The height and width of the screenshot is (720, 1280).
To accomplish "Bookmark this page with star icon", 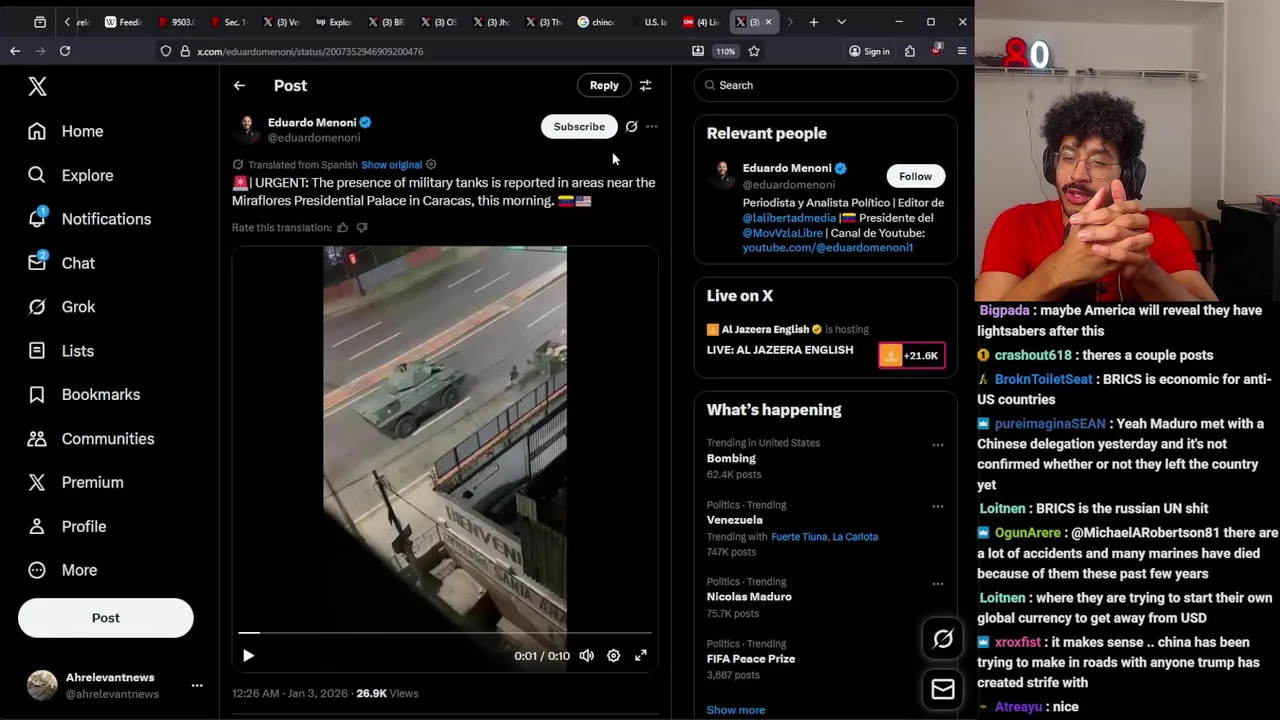I will tap(754, 51).
